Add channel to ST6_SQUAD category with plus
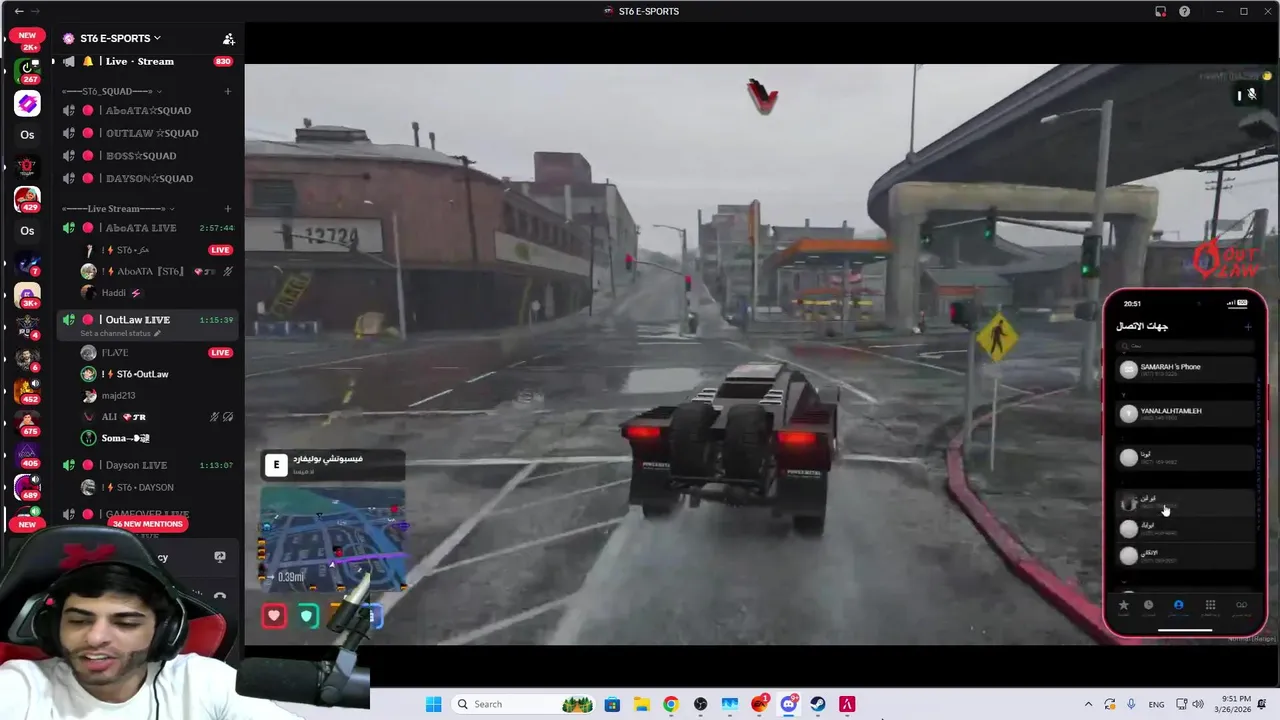The width and height of the screenshot is (1280, 720). pyautogui.click(x=227, y=91)
